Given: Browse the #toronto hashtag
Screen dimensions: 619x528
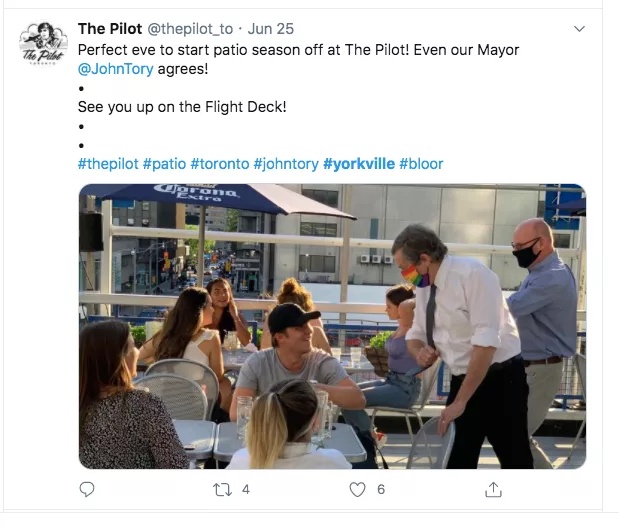Looking at the screenshot, I should coord(220,163).
